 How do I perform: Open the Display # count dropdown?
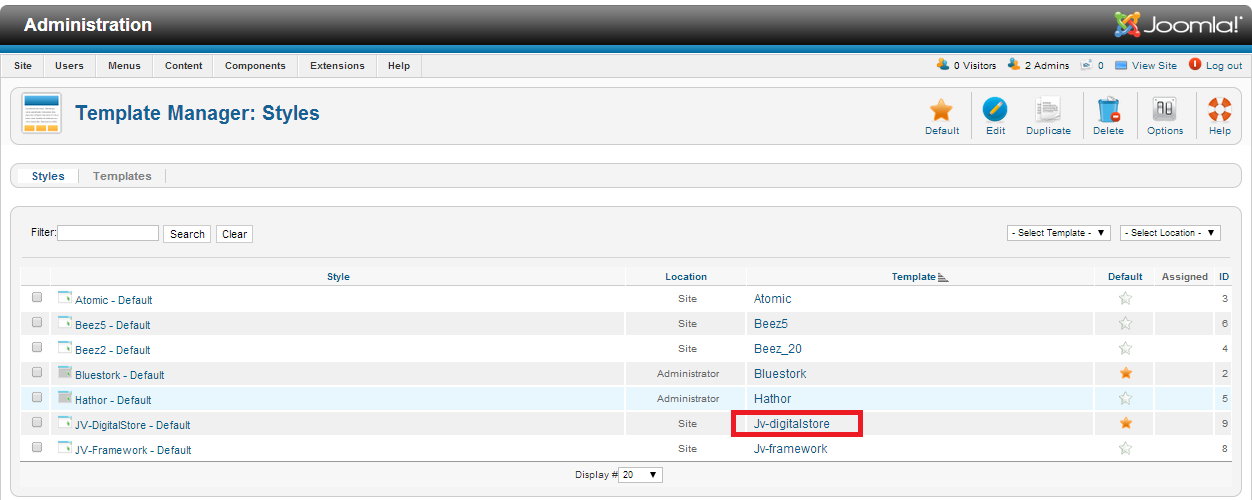[641, 475]
